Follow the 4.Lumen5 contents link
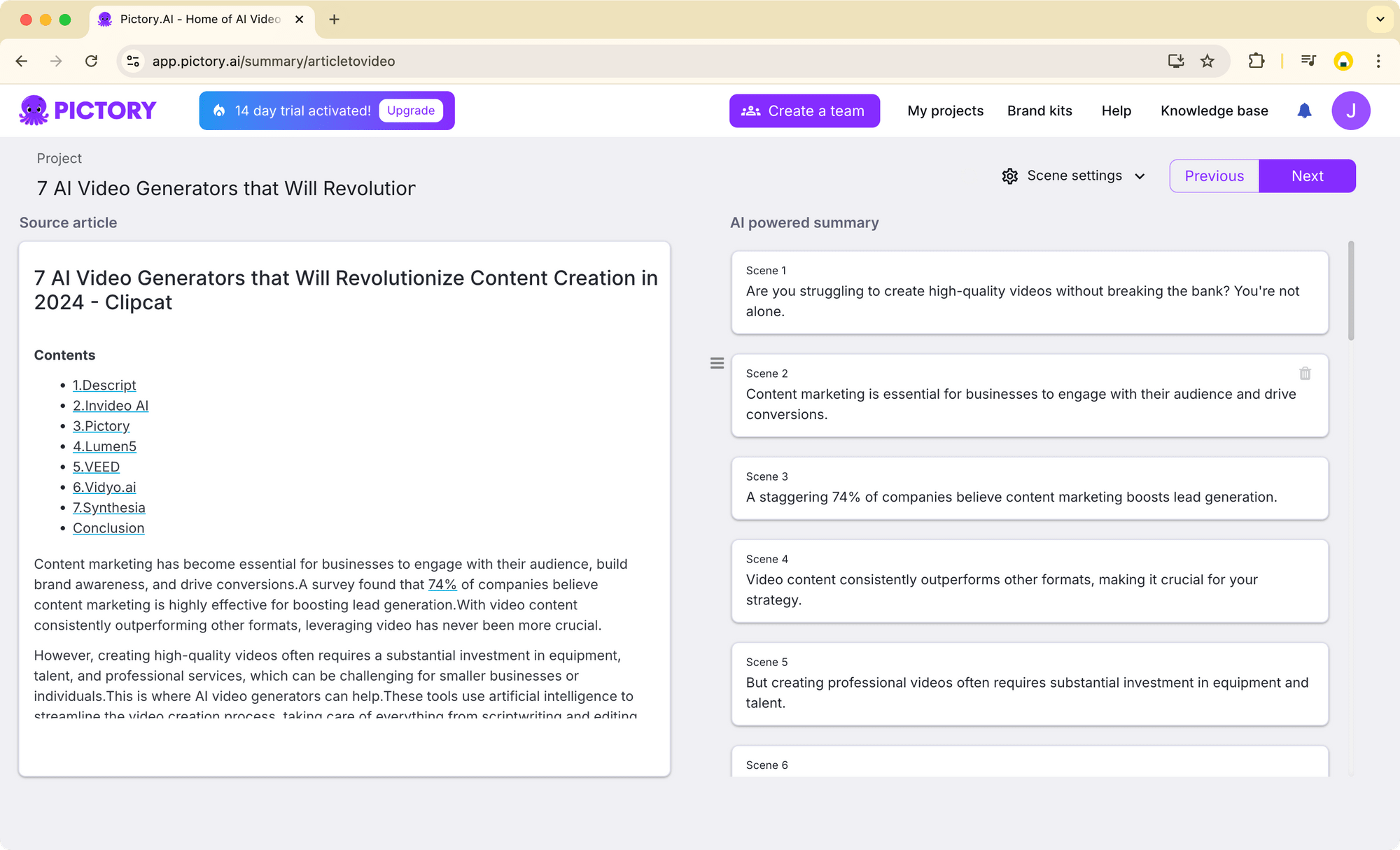 pos(104,446)
